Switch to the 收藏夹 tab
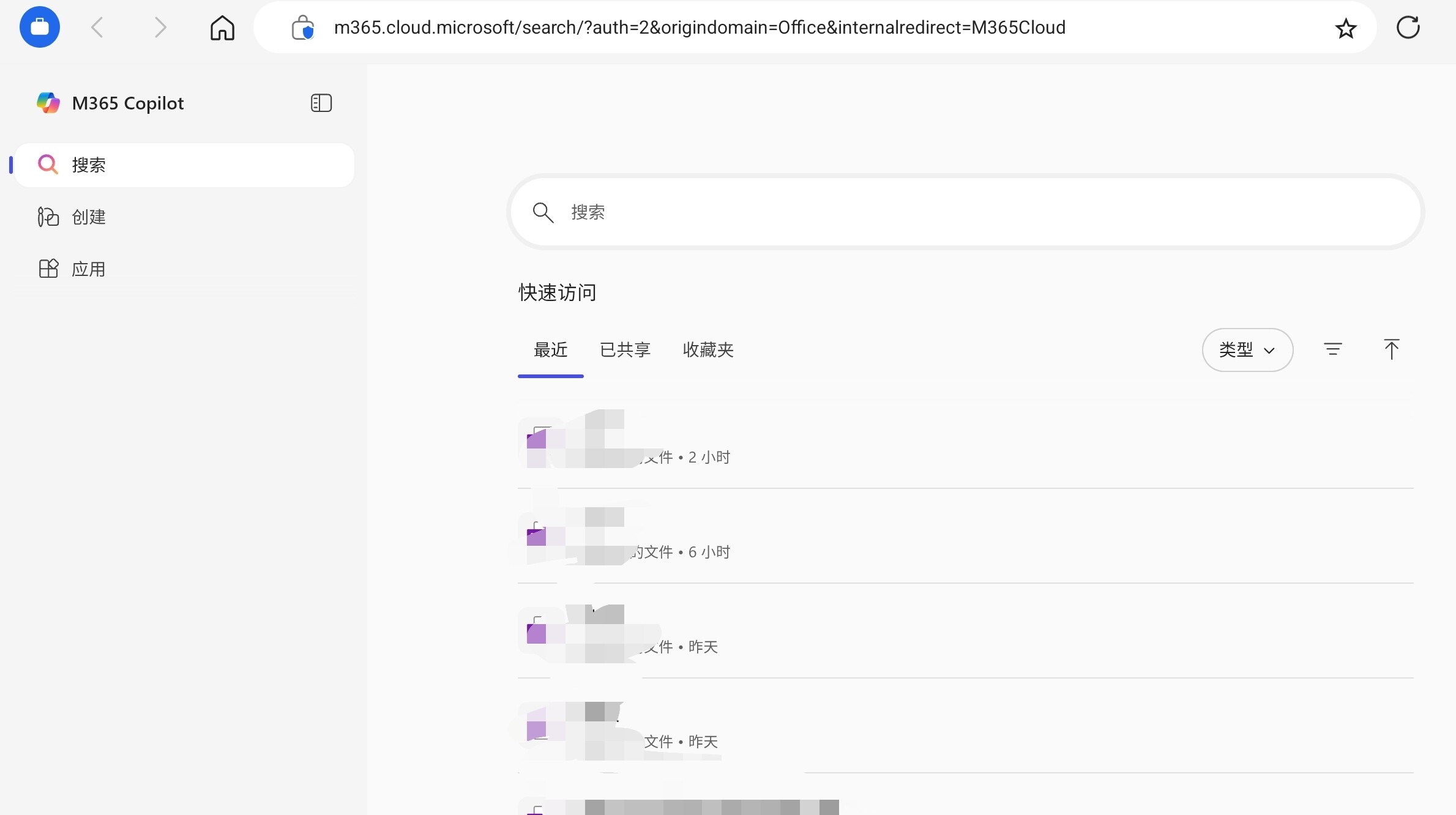The image size is (1456, 815). (707, 350)
